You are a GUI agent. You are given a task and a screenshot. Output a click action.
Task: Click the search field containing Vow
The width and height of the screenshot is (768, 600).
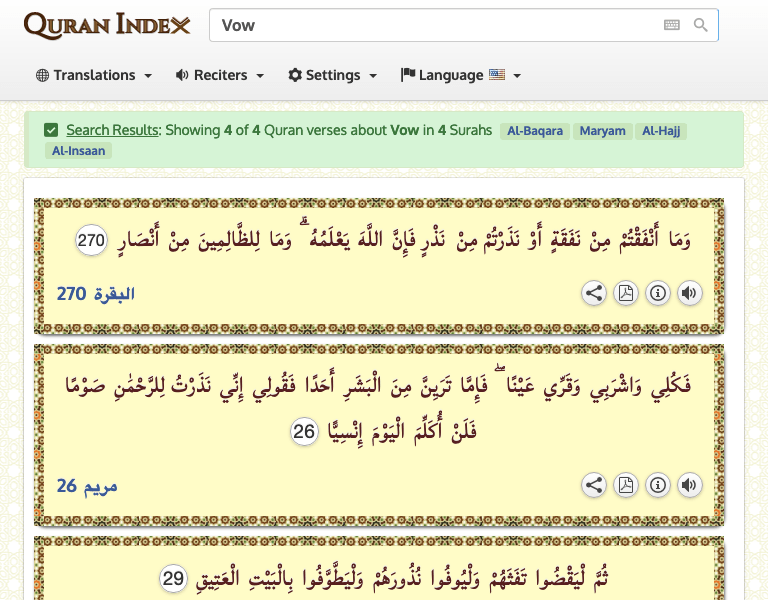click(435, 25)
